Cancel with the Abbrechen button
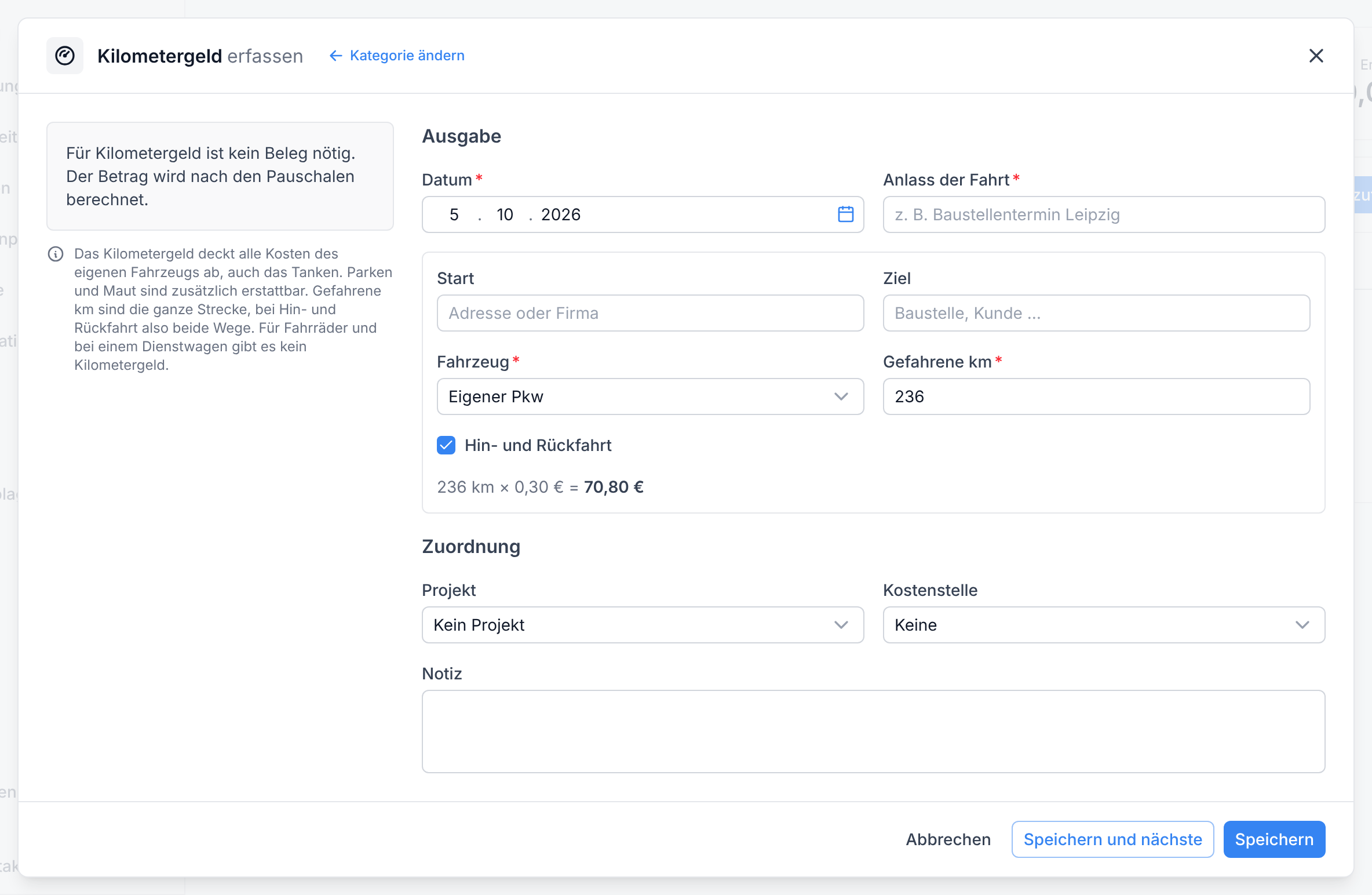This screenshot has width=1372, height=895. [948, 839]
